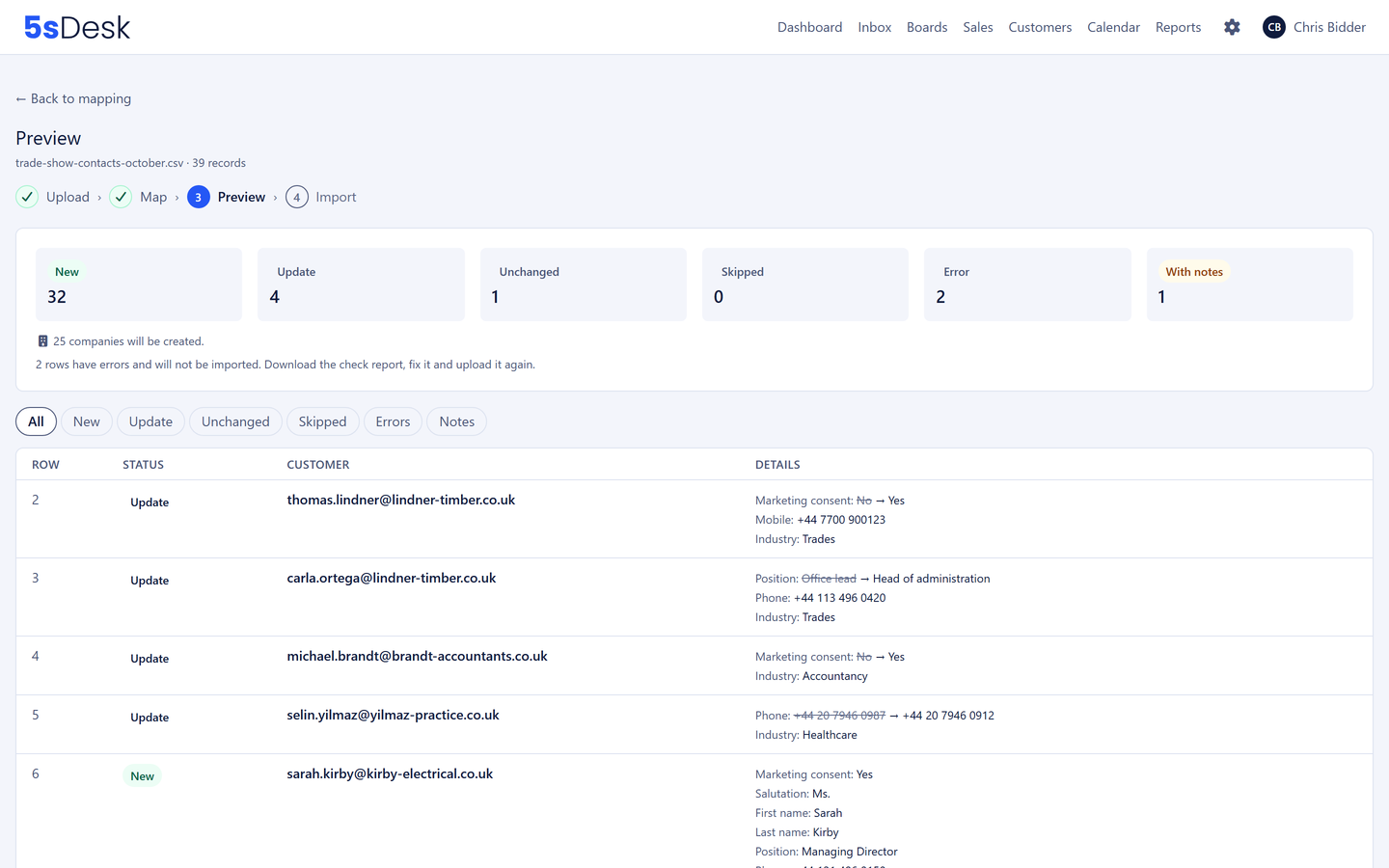
Task: Click the Upload step label
Action: pos(68,197)
